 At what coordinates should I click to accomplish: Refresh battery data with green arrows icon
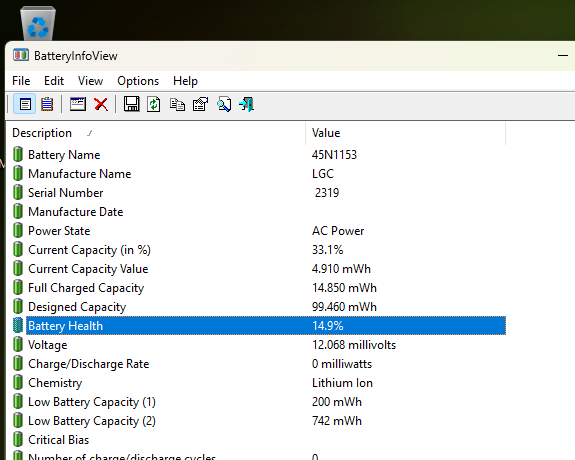tap(154, 105)
